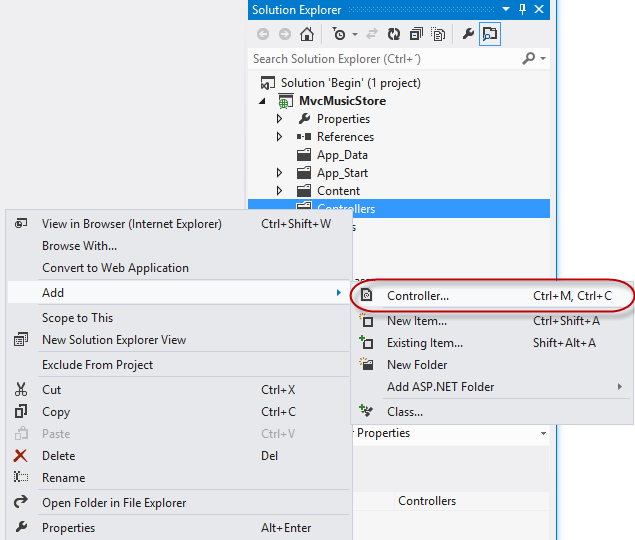Open the Solution Explorer window position dropdown
635x540 pixels.
coord(506,10)
